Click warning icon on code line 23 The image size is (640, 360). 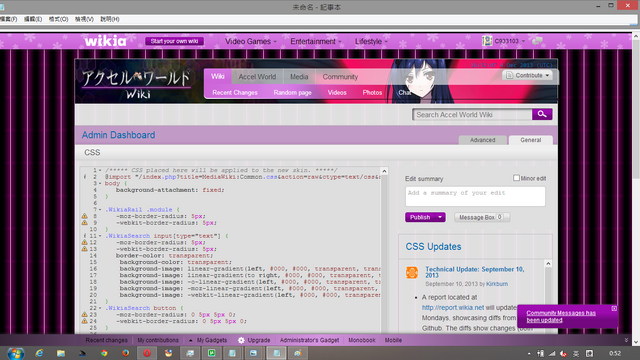[84, 314]
